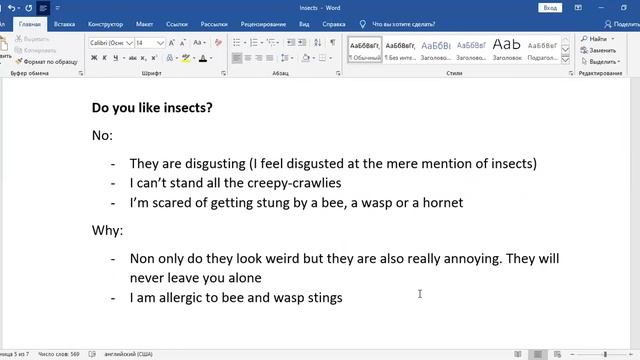The height and width of the screenshot is (360, 640).
Task: Click in the Tell Me search field
Action: [x=403, y=24]
